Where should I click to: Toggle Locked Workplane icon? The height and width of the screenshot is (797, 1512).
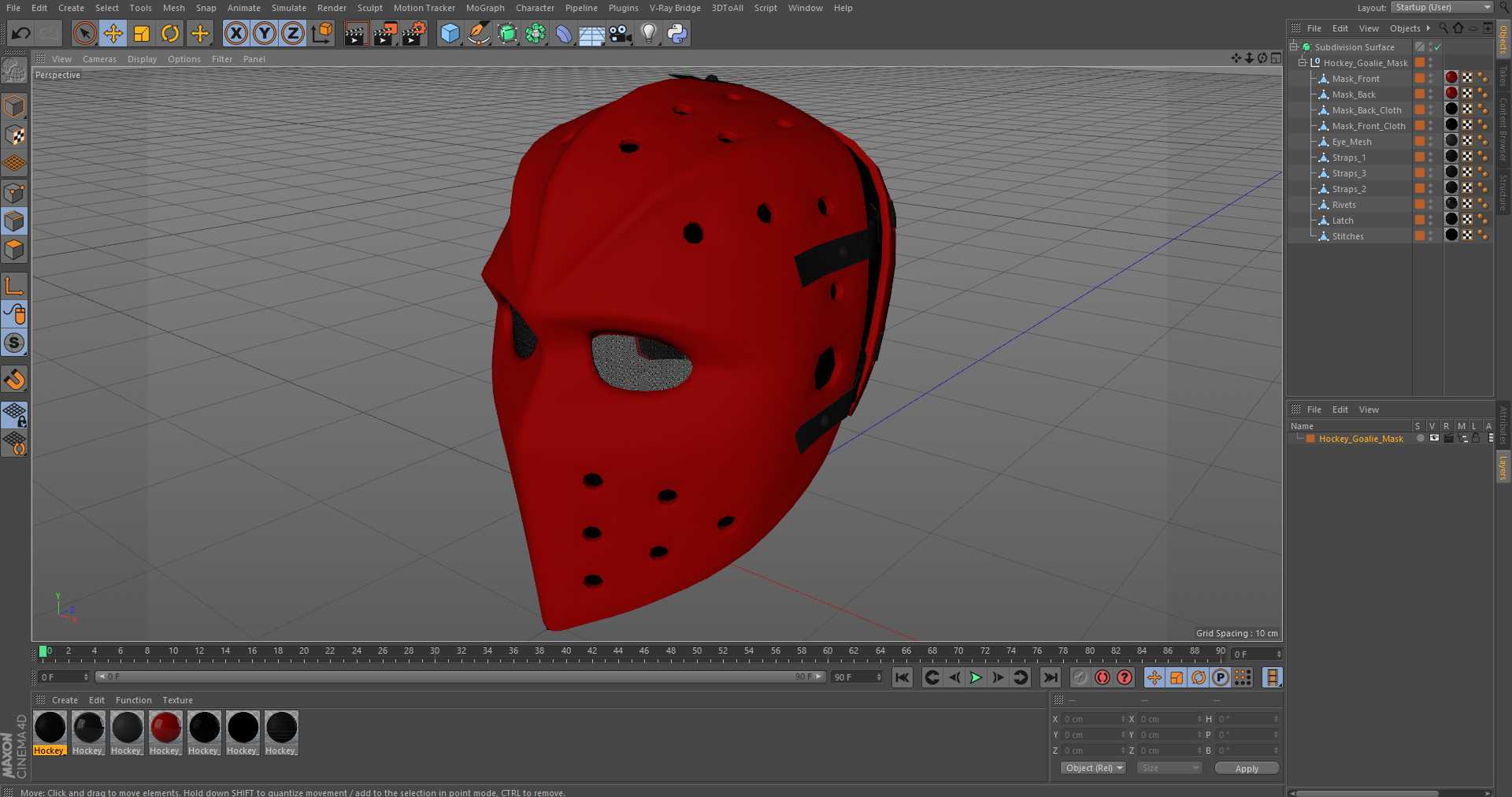[x=14, y=414]
